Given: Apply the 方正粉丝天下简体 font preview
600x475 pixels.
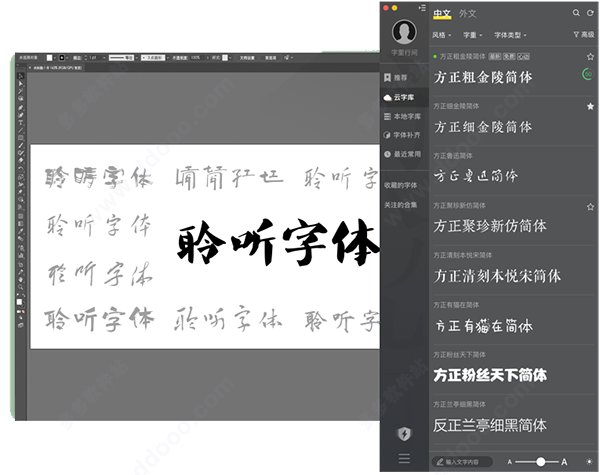Looking at the screenshot, I should click(x=490, y=375).
